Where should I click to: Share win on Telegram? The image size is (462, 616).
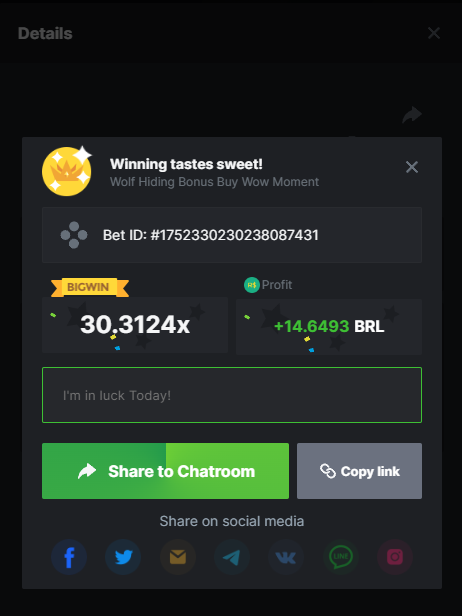[232, 557]
